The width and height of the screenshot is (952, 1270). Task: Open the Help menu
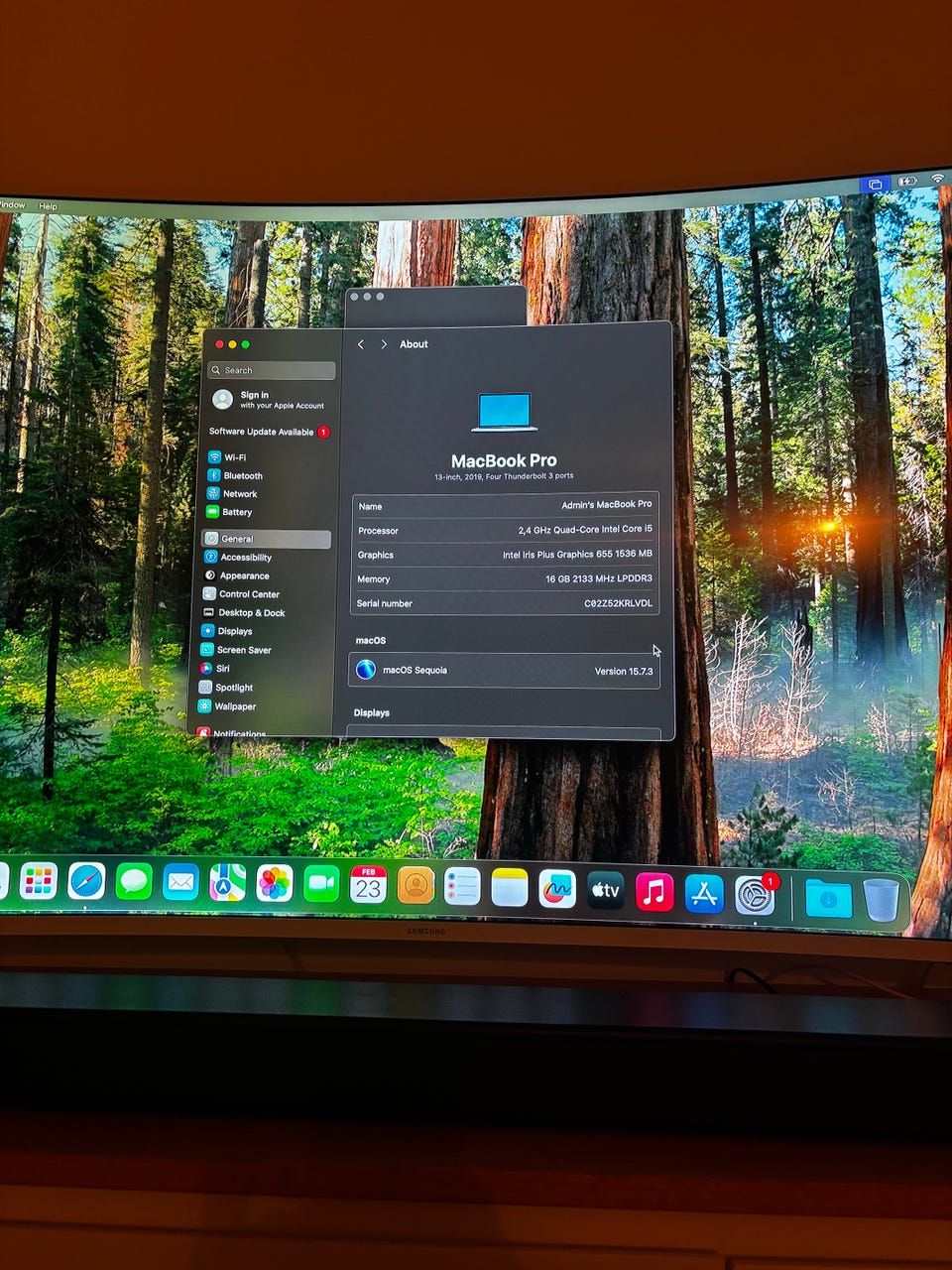48,206
